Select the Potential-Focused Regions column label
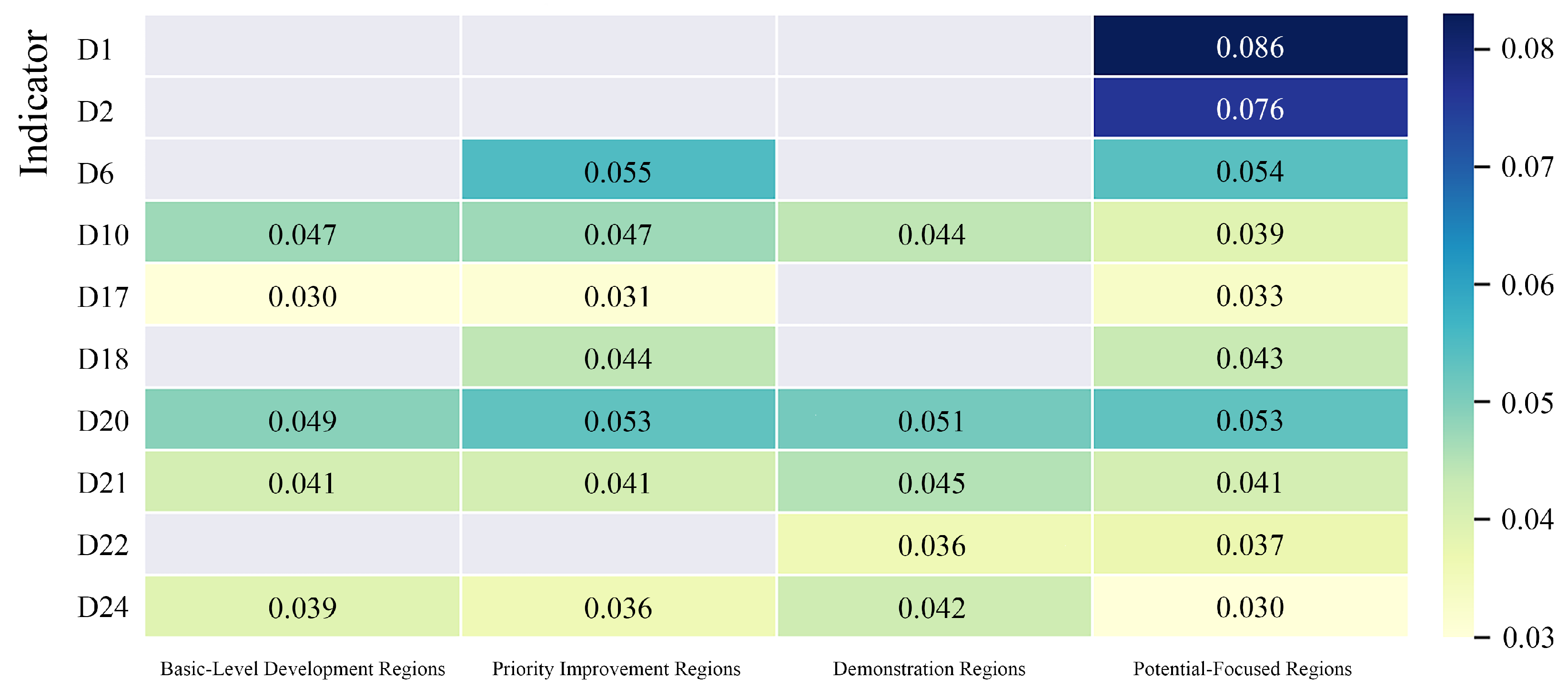Viewport: 1568px width, 699px height. (x=1242, y=669)
